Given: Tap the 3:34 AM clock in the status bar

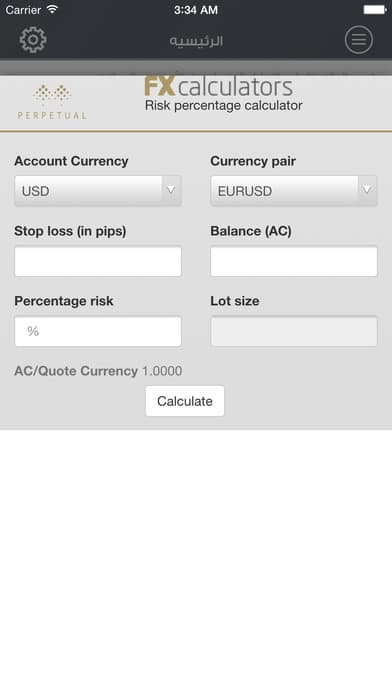Looking at the screenshot, I should coord(196,10).
